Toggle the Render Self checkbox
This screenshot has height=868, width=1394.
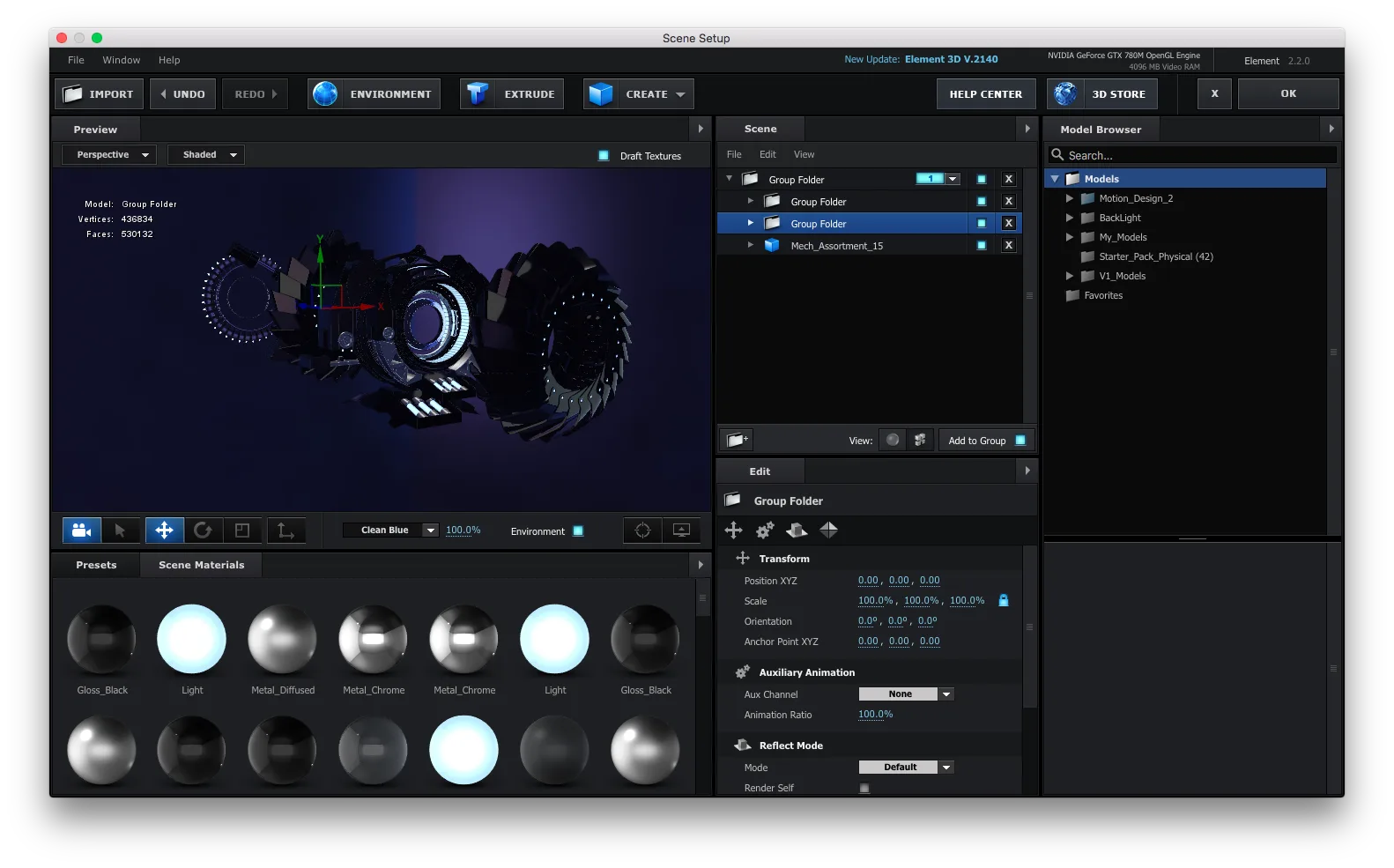click(864, 788)
